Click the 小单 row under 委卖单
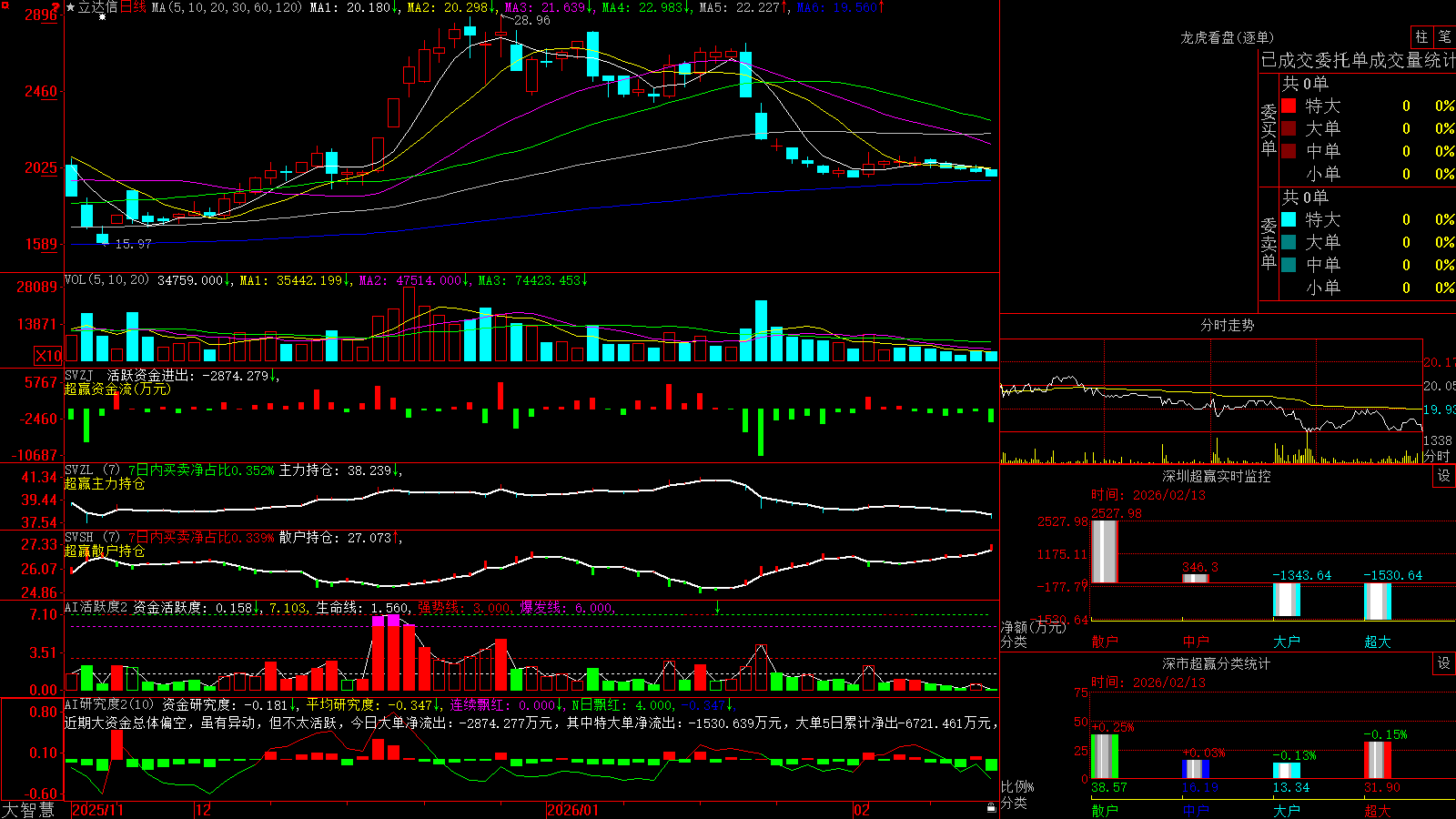This screenshot has width=1456, height=819. pos(1369,288)
